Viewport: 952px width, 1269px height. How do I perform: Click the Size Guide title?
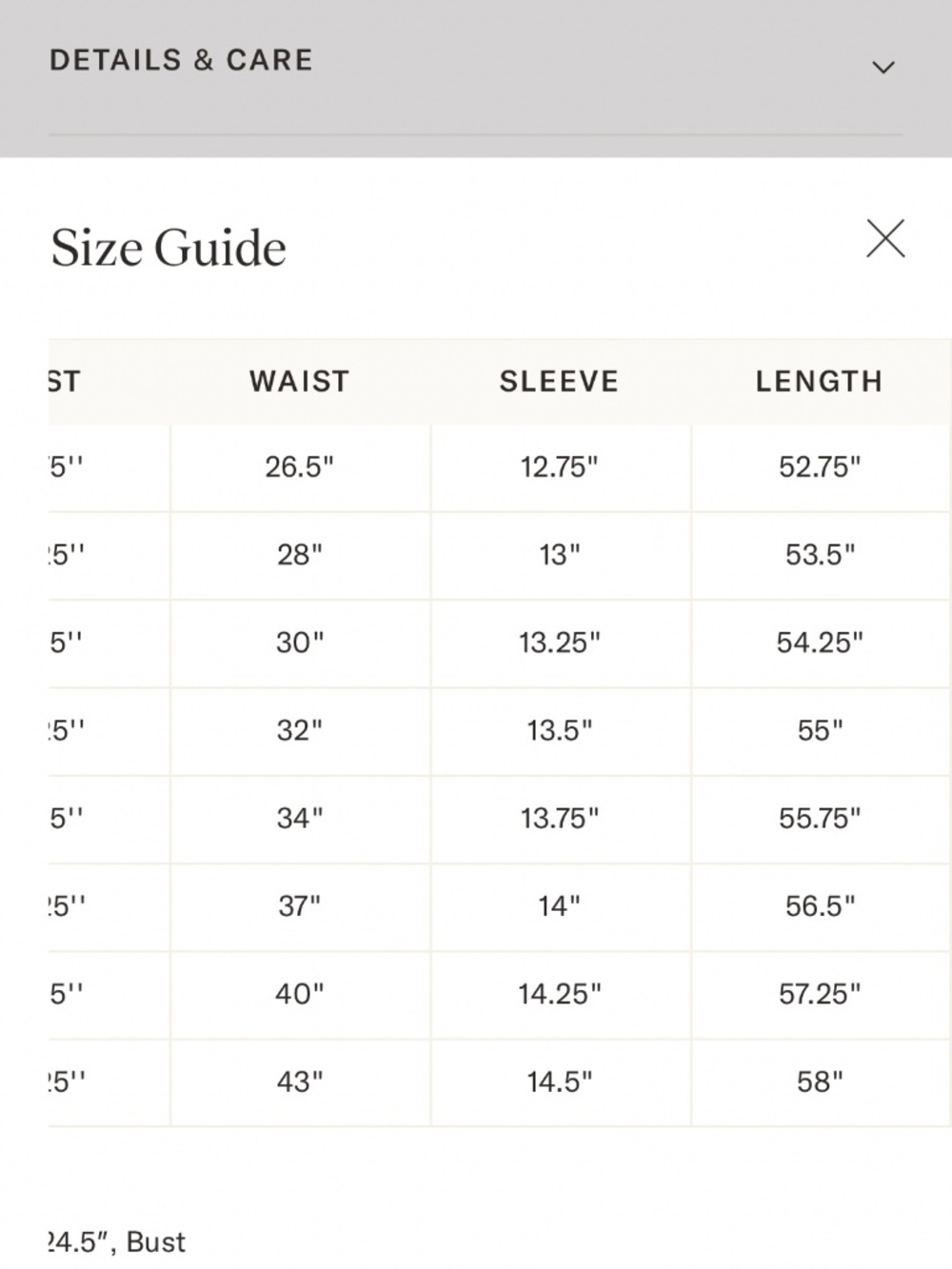click(x=169, y=248)
